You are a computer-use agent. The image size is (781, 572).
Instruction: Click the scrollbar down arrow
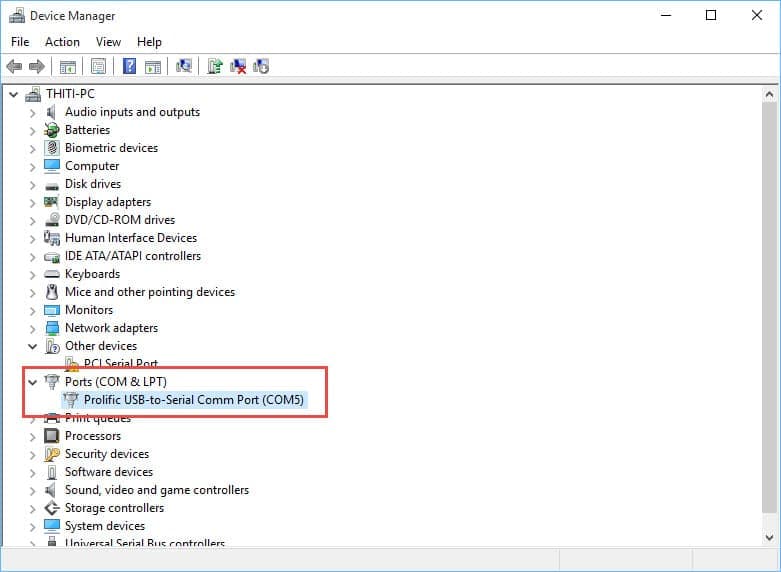coord(769,536)
